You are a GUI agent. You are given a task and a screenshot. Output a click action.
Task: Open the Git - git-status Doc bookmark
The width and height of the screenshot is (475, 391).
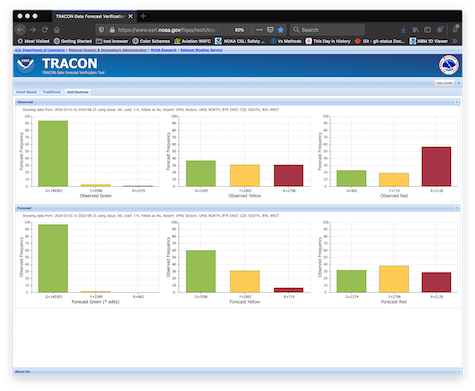click(x=380, y=41)
